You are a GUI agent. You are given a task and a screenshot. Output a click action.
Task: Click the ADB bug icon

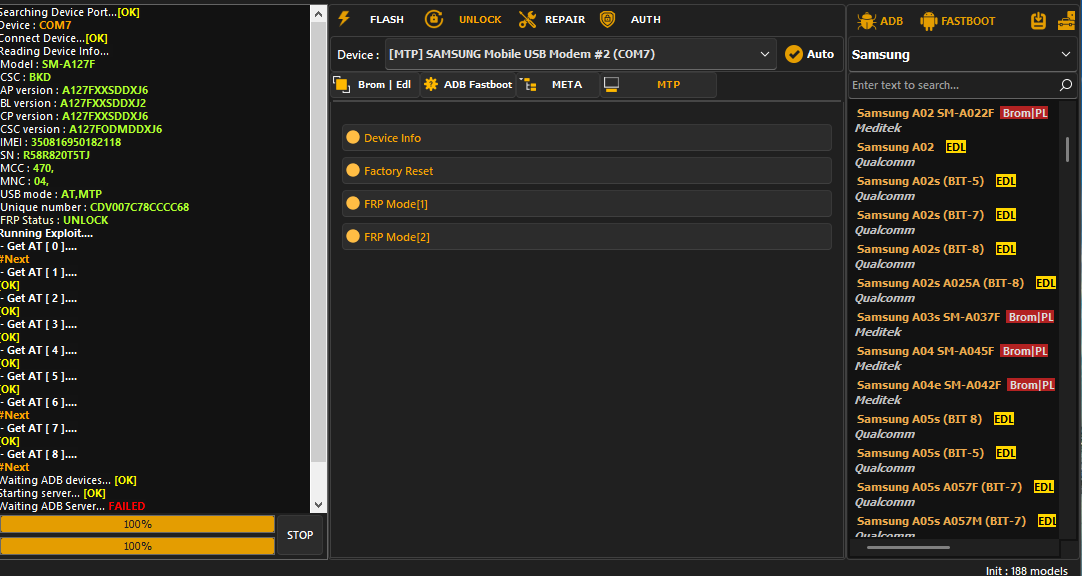(x=866, y=21)
